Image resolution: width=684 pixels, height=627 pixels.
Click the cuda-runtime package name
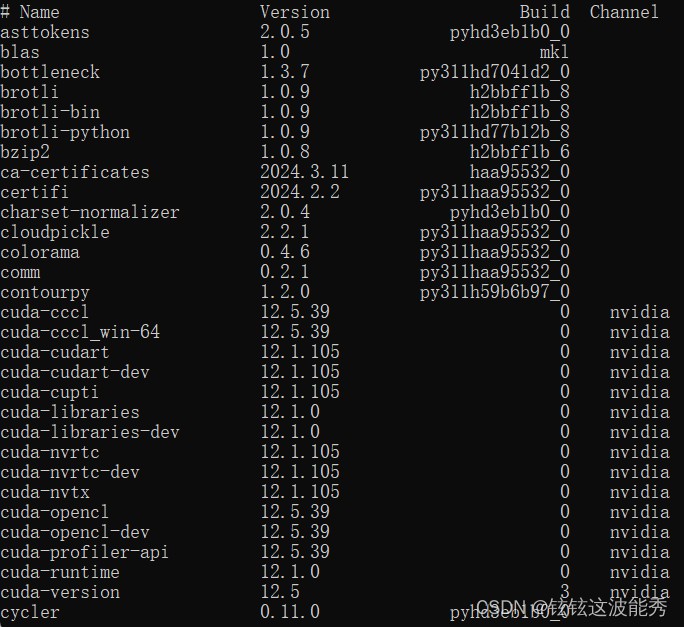pos(60,572)
